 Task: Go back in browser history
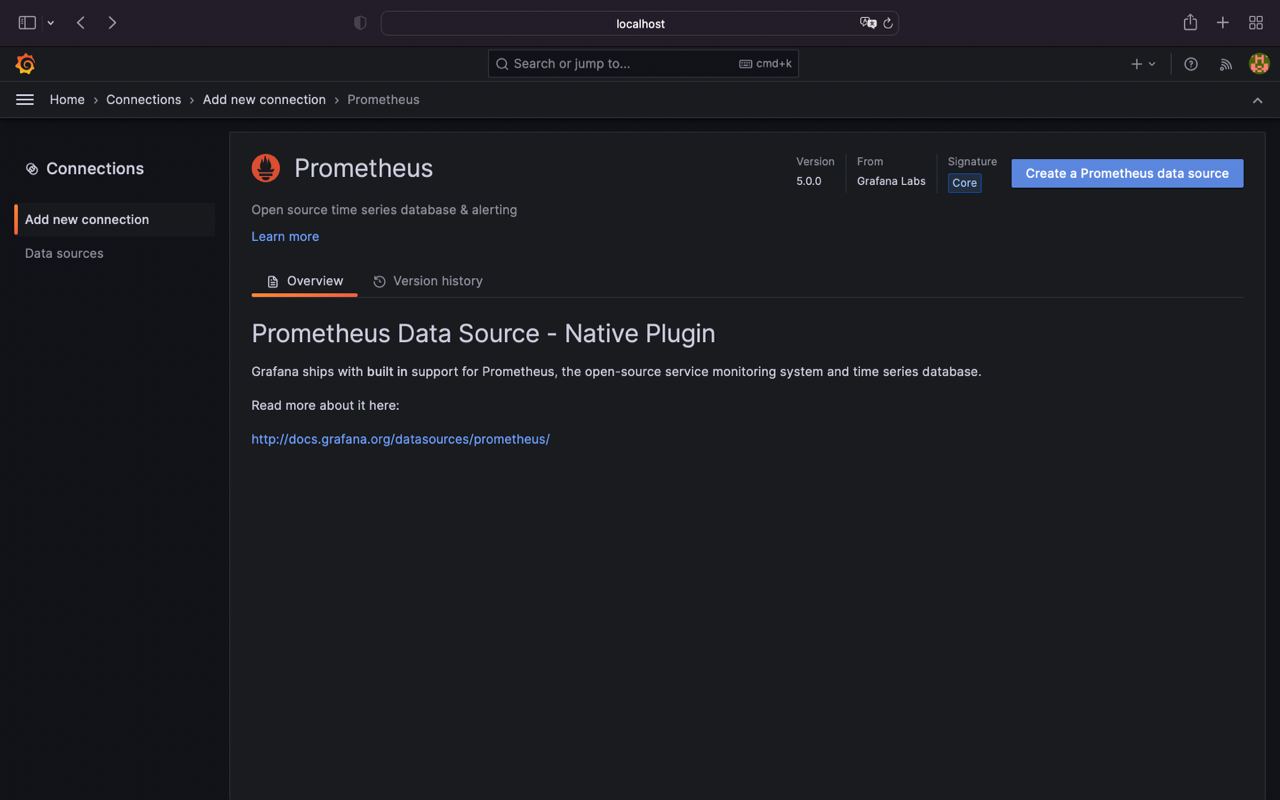point(81,22)
